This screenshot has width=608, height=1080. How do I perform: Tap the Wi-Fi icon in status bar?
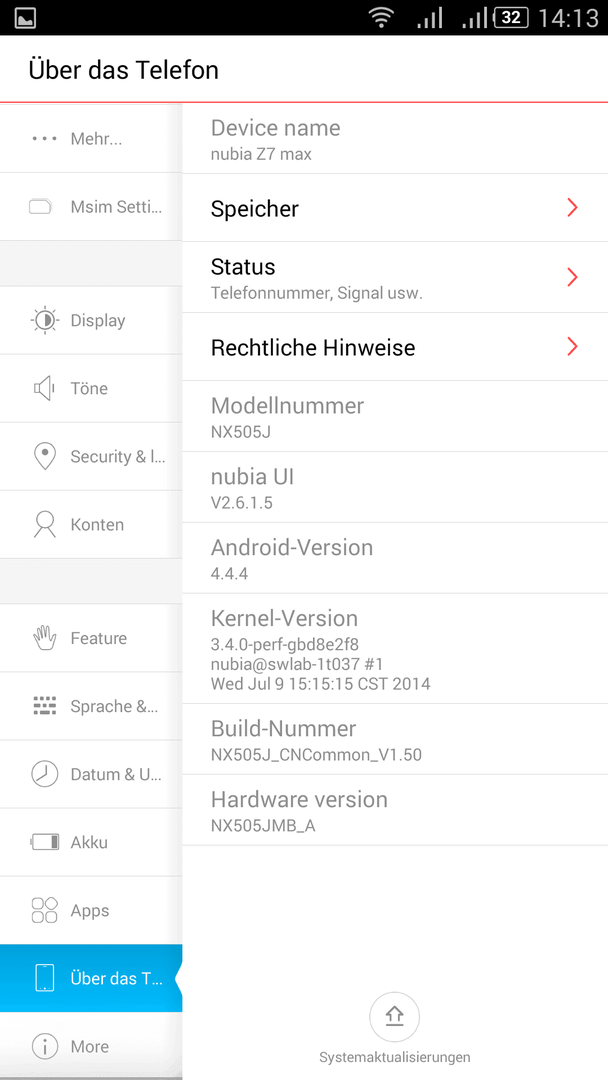point(381,18)
